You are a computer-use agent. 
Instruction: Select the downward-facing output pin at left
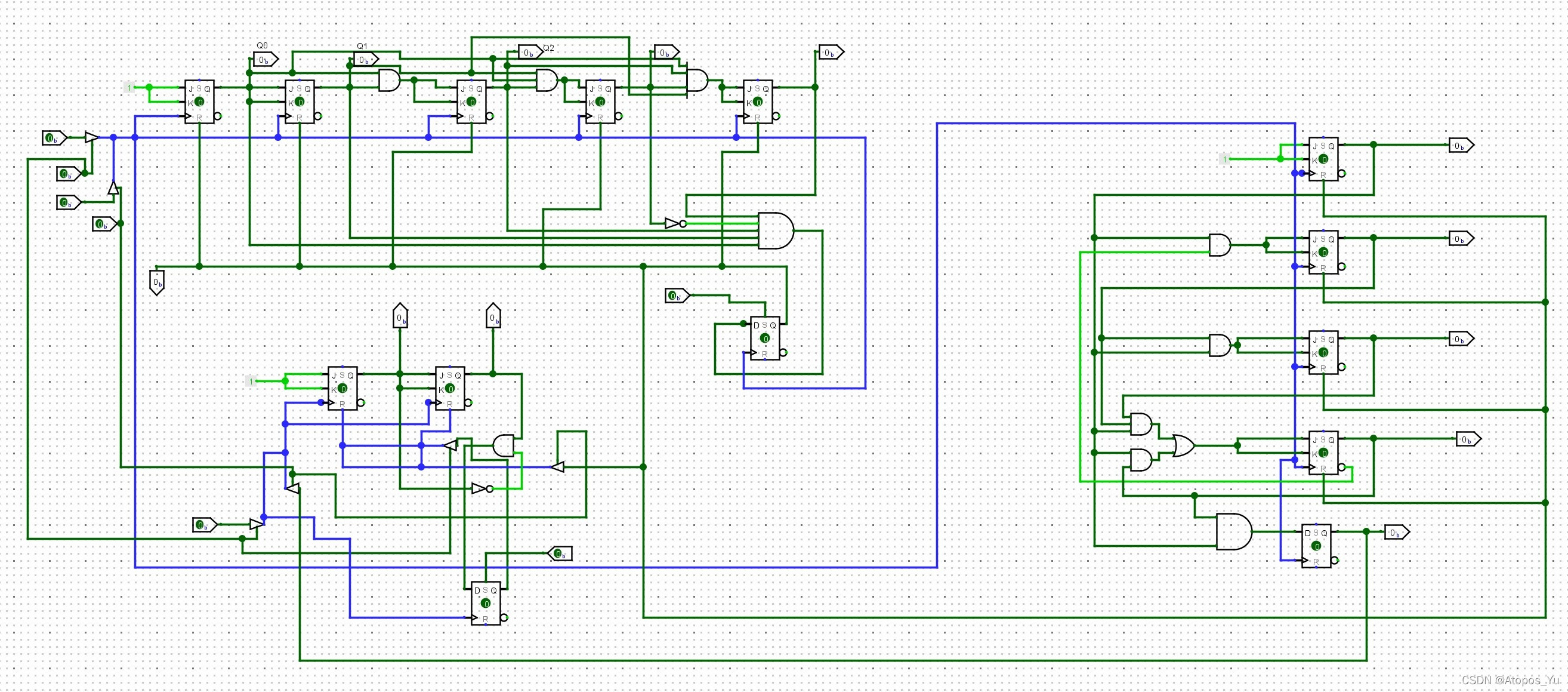[157, 282]
